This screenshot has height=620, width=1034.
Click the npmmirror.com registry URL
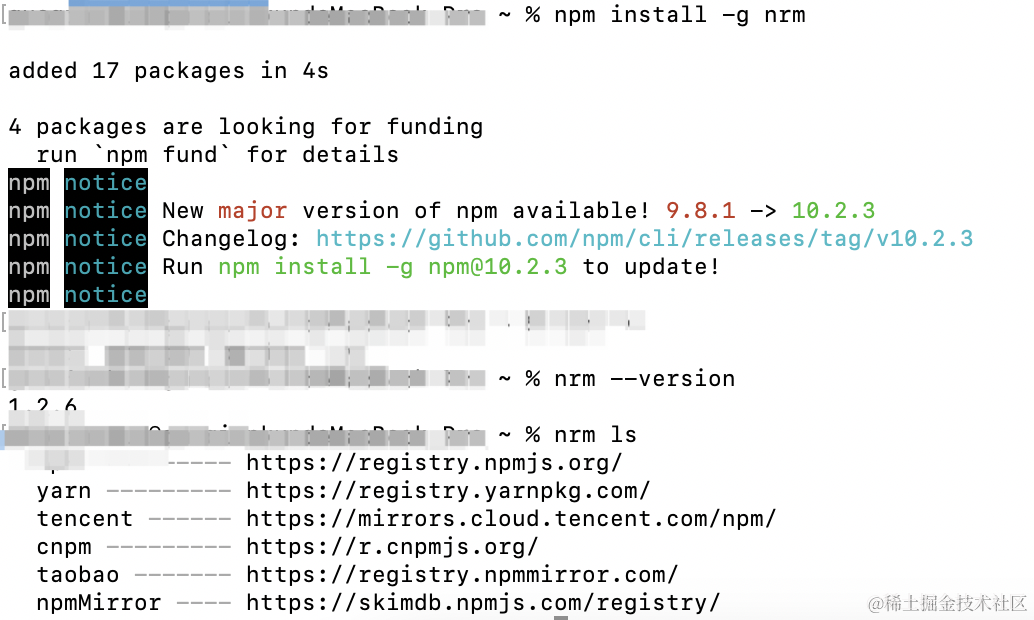pyautogui.click(x=462, y=575)
